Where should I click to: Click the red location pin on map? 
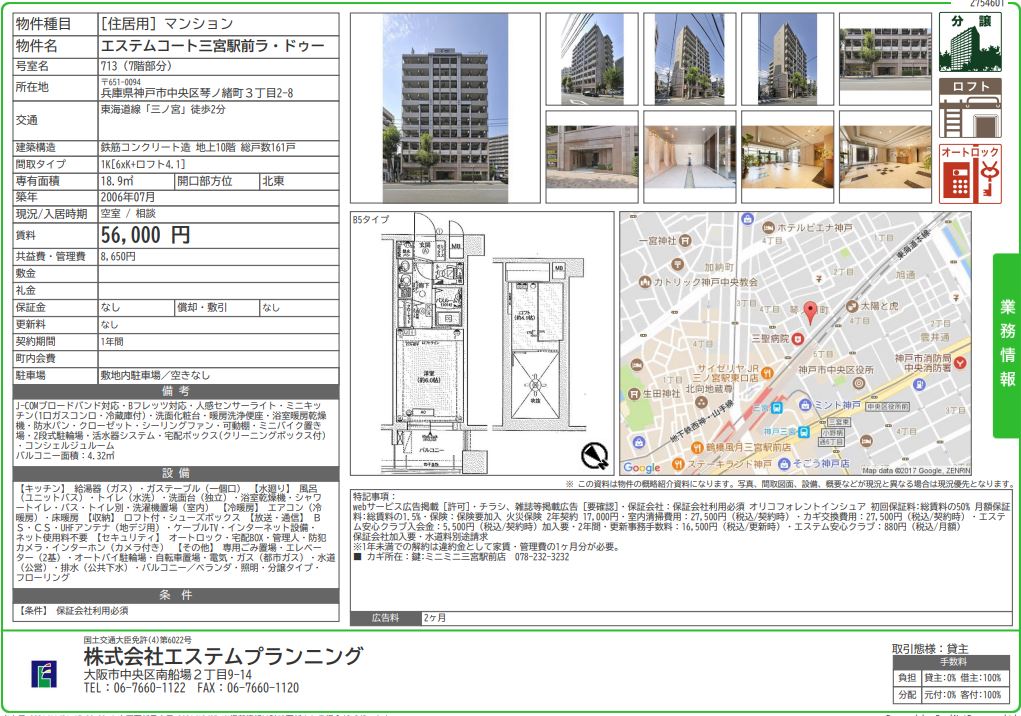810,313
